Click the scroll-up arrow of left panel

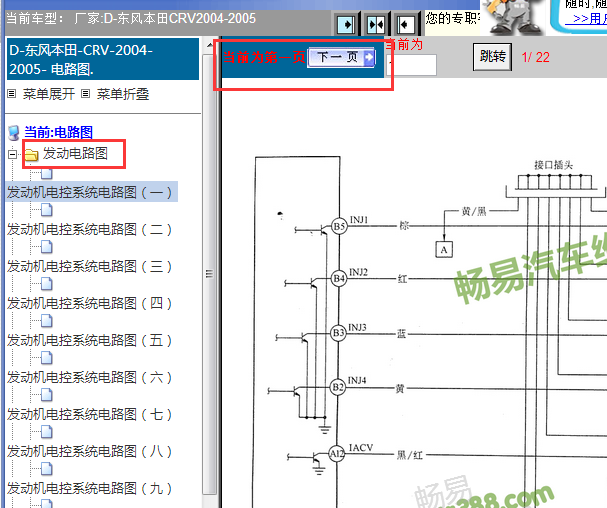coord(209,45)
